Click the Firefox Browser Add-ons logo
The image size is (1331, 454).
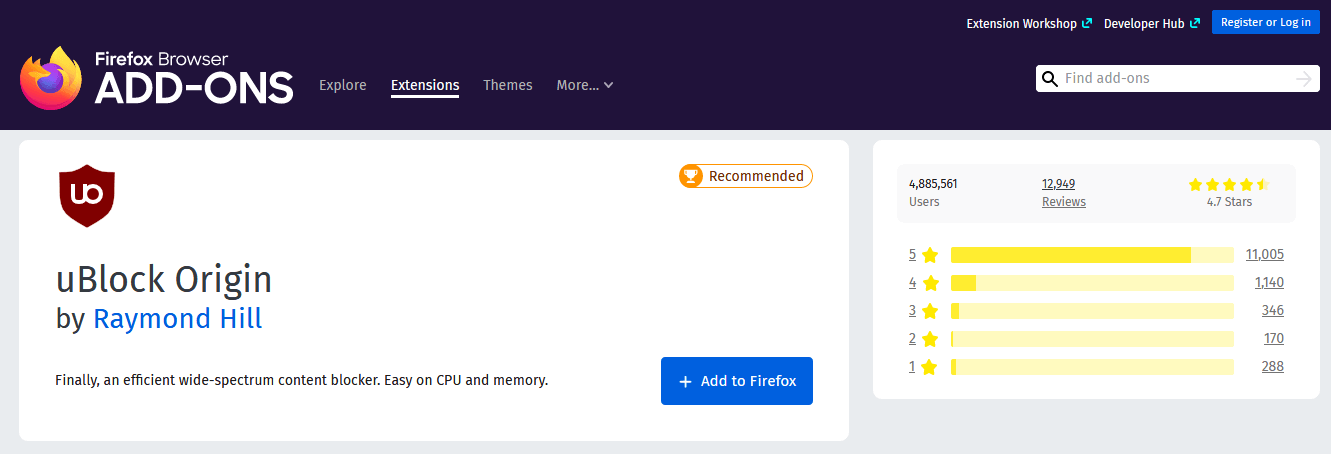coord(157,78)
